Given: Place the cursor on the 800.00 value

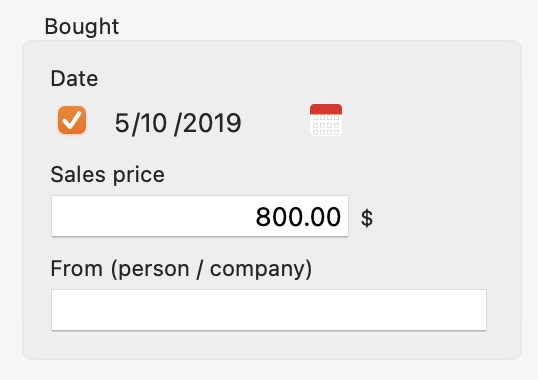Looking at the screenshot, I should (x=298, y=217).
